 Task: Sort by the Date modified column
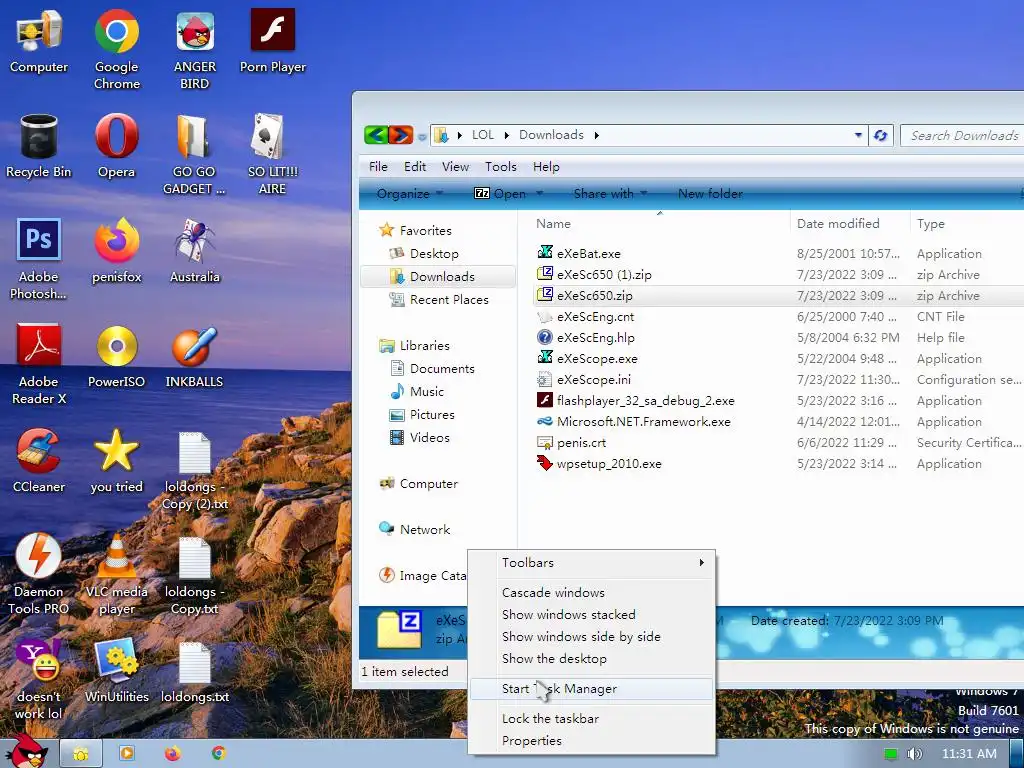tap(849, 223)
